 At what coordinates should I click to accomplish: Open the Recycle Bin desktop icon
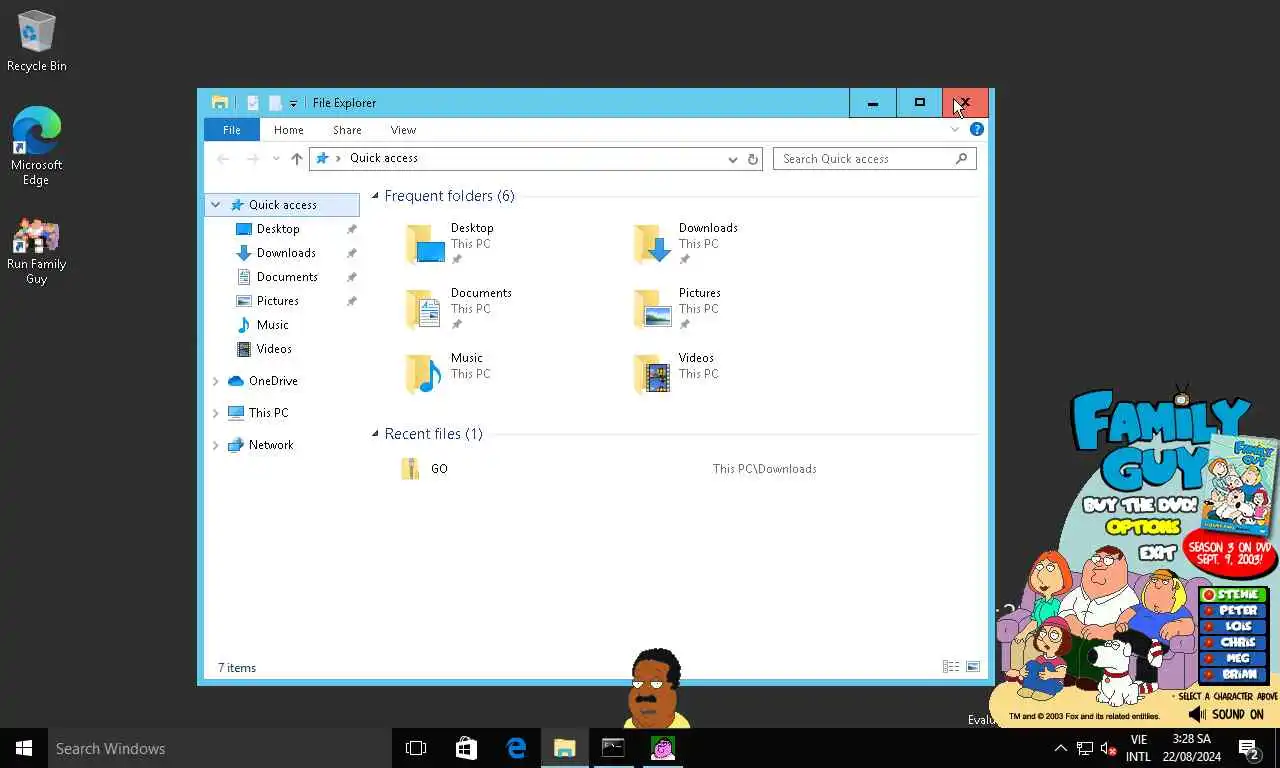point(36,41)
